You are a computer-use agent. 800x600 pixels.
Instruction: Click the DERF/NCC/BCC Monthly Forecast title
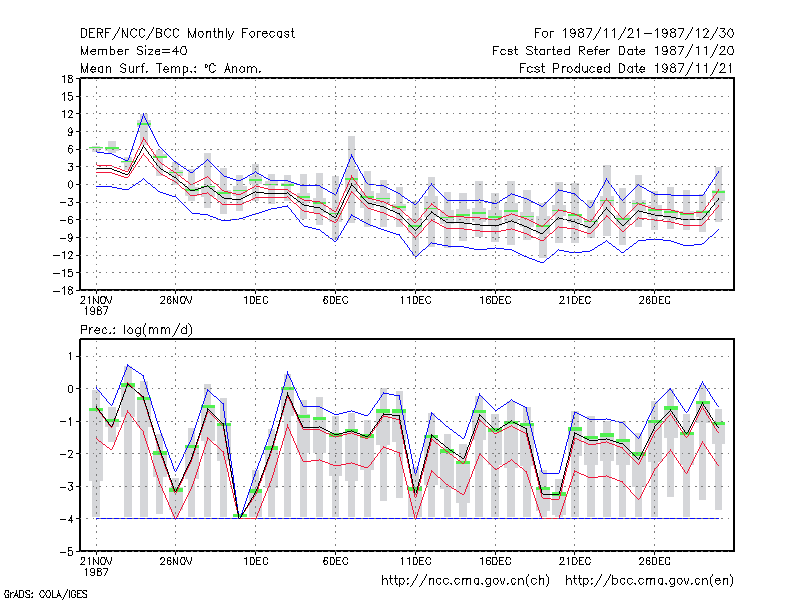coord(187,34)
